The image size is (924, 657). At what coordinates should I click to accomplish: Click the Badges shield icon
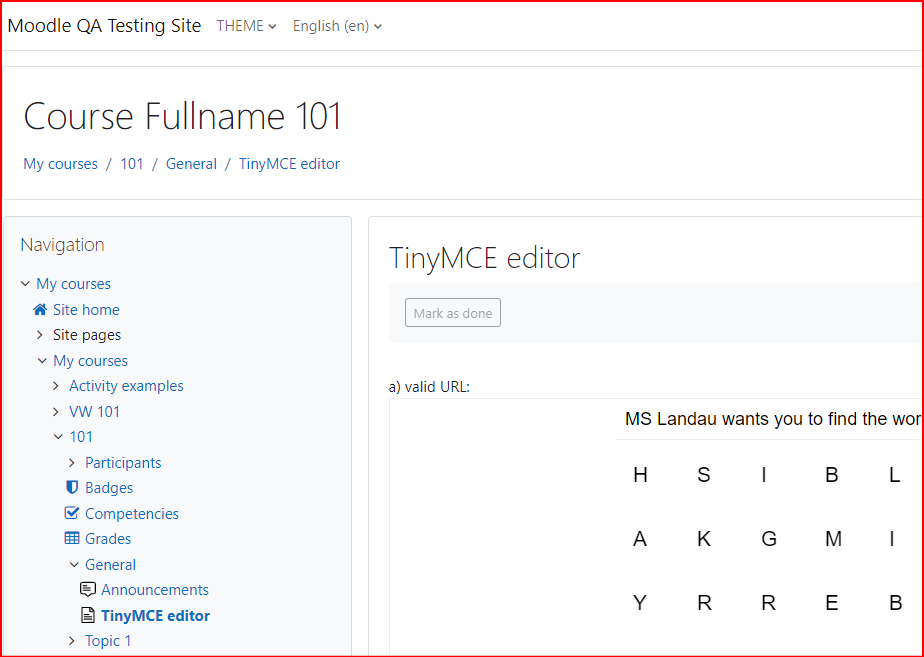pos(72,487)
